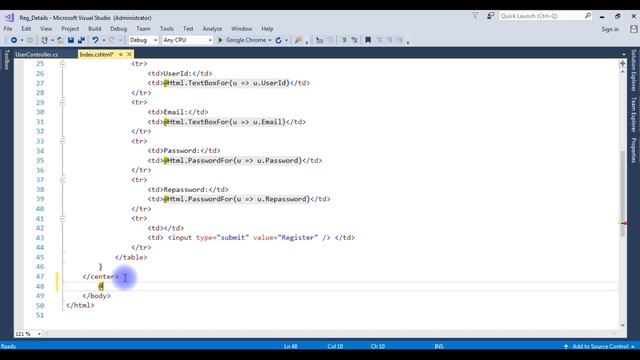Open the open-documents list arrow at the right of the tab strip
640x360 pixels.
click(623, 54)
